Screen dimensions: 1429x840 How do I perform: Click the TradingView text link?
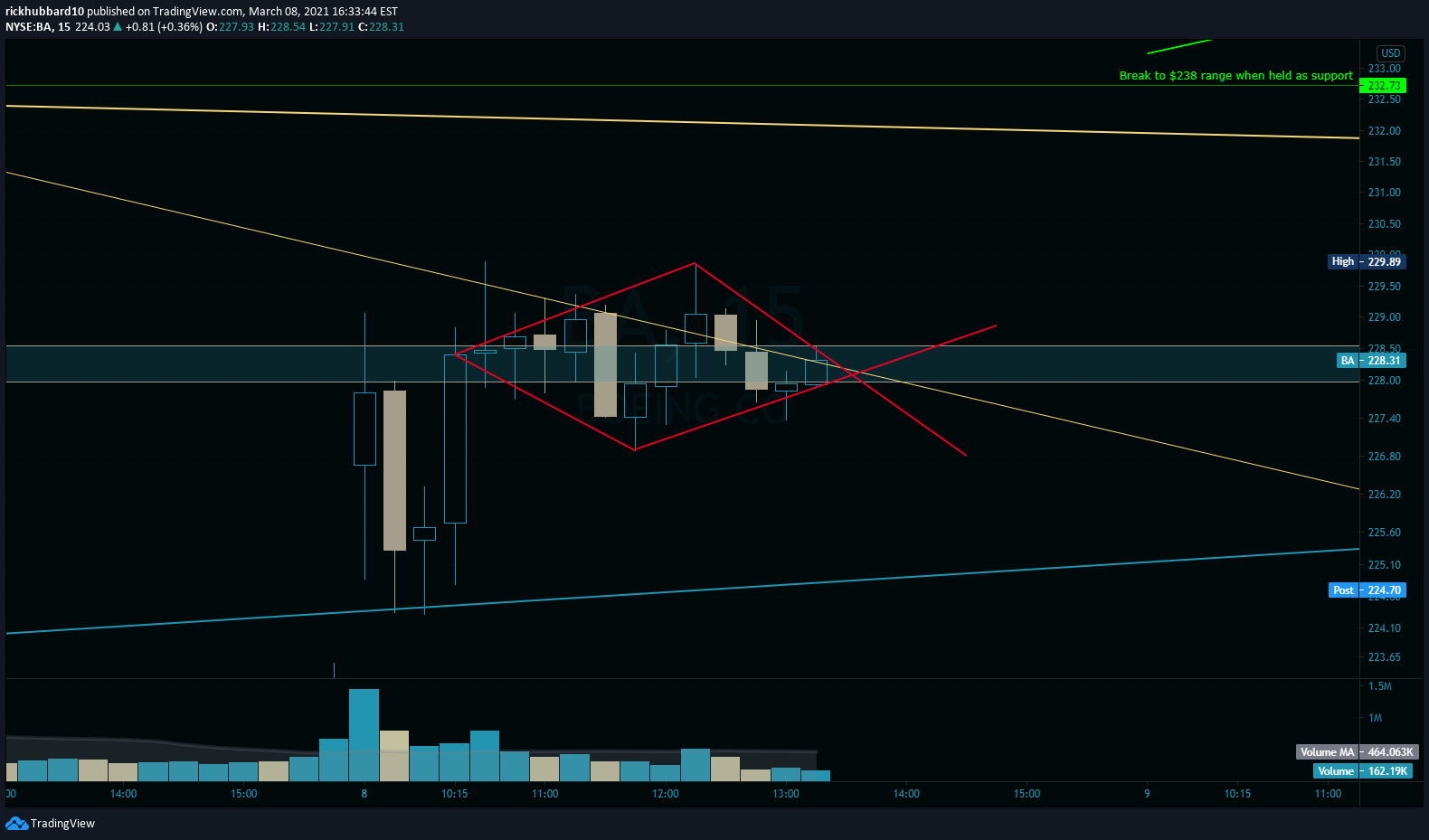(62, 824)
